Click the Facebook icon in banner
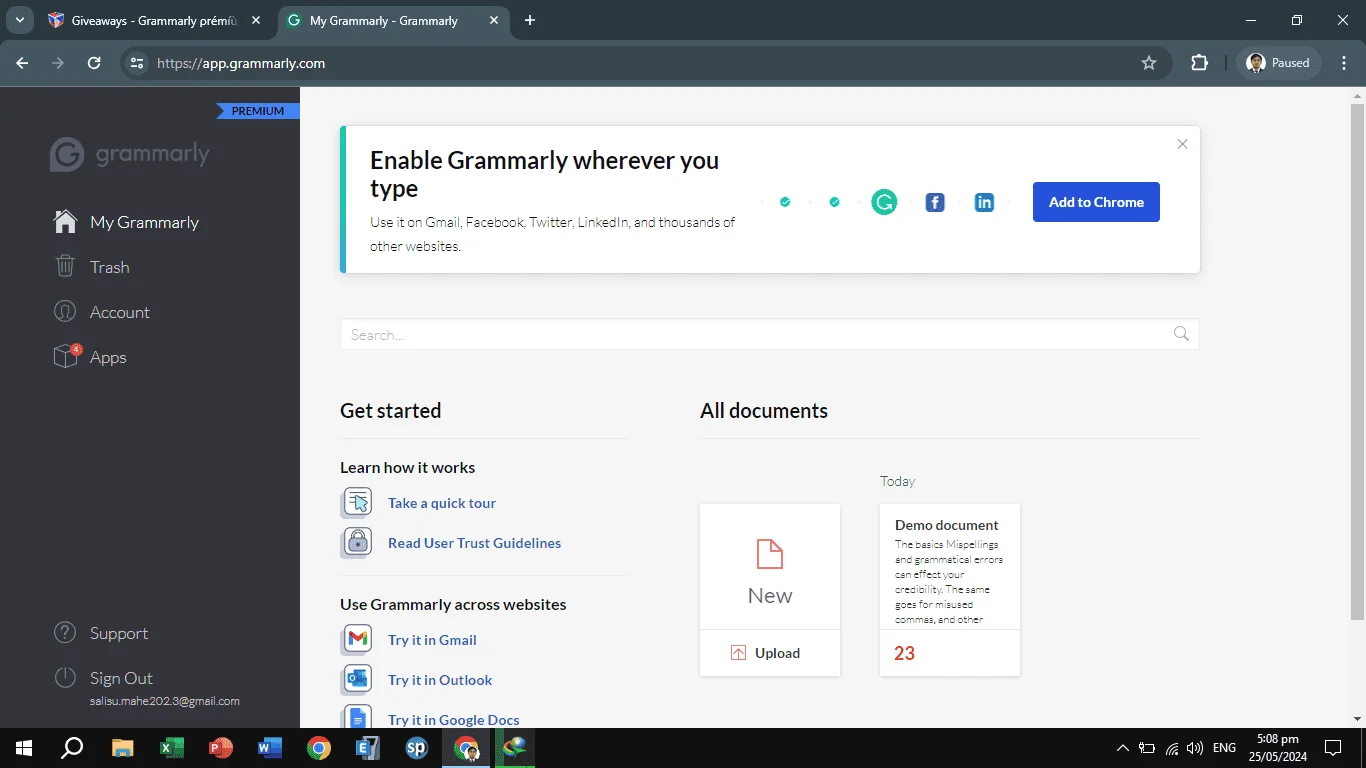Screen dimensions: 1366x768 (935, 203)
